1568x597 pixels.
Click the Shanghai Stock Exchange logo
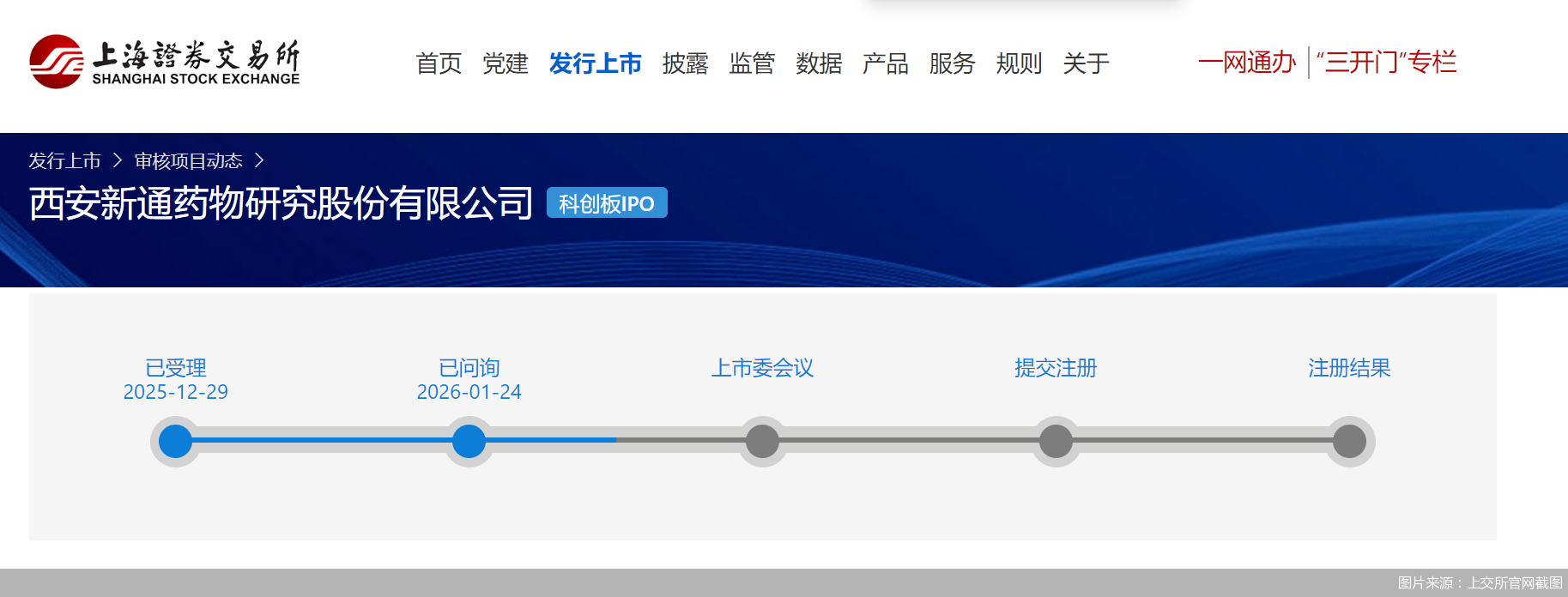click(x=165, y=62)
